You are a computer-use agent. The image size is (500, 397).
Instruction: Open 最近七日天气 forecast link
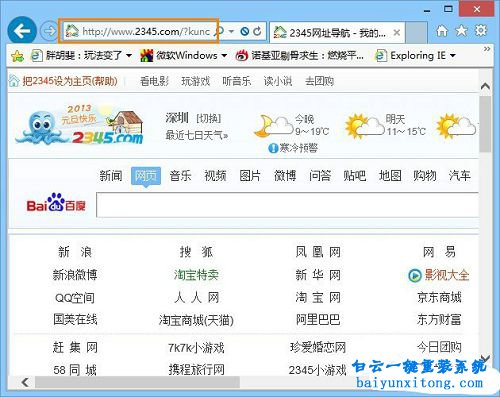197,135
